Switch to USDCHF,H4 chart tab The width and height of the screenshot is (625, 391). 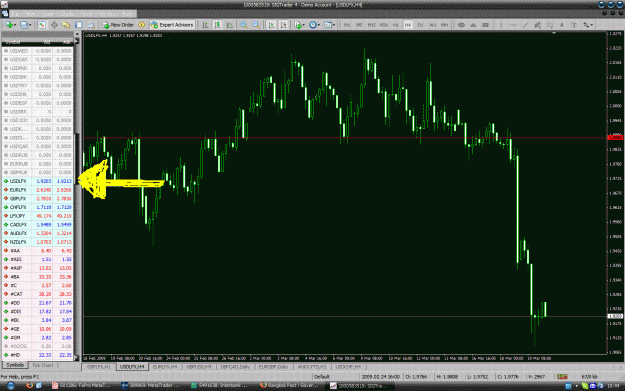pos(348,366)
